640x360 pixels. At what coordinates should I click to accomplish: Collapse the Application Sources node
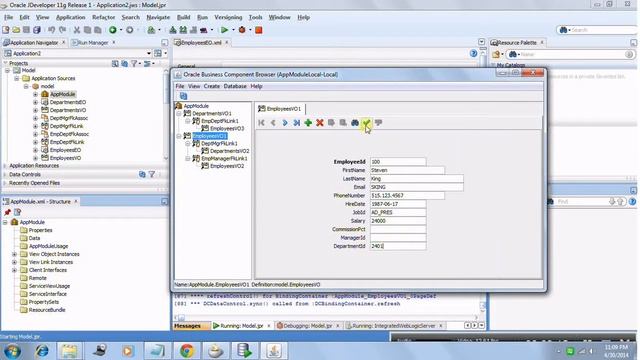coord(17,78)
